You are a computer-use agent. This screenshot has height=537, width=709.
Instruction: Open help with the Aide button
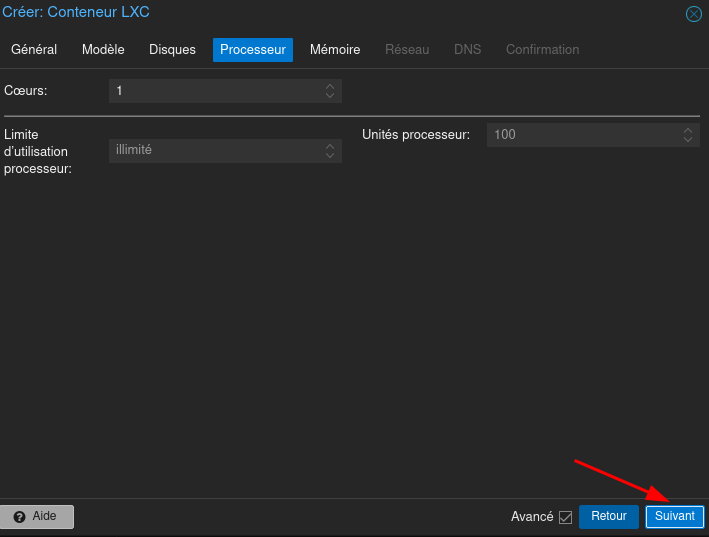(x=37, y=517)
